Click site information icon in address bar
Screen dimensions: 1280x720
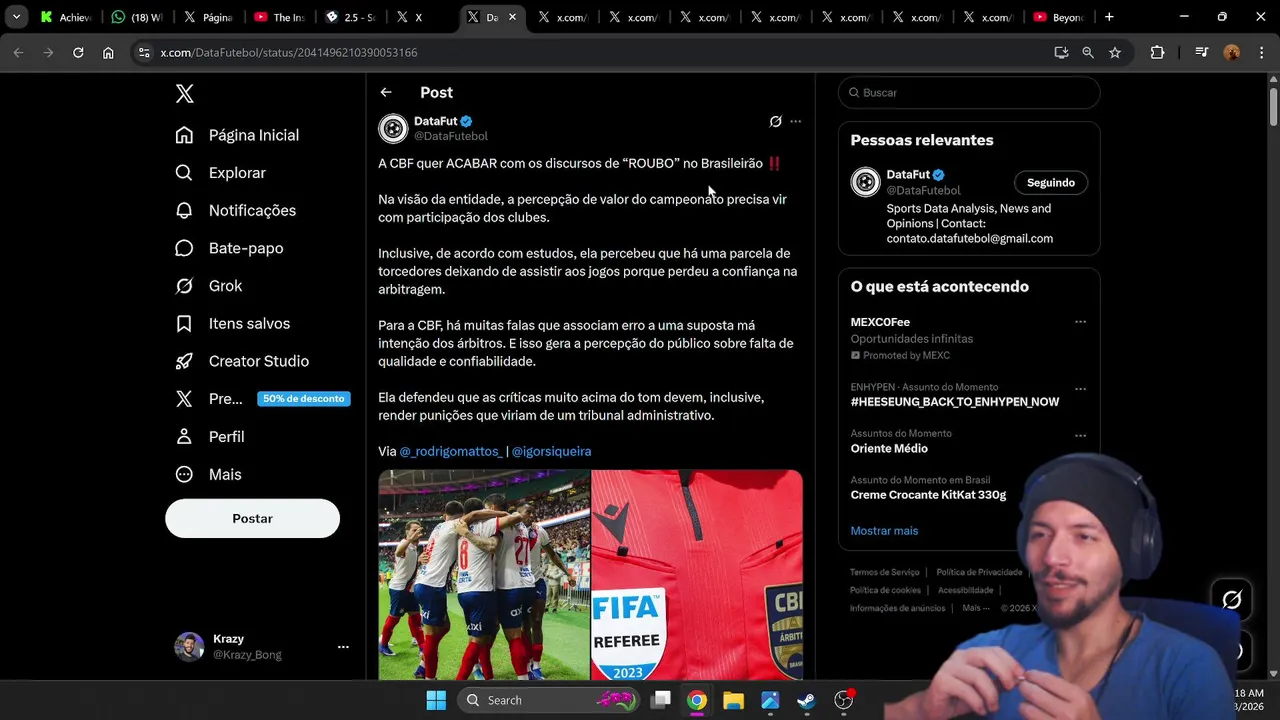[144, 52]
